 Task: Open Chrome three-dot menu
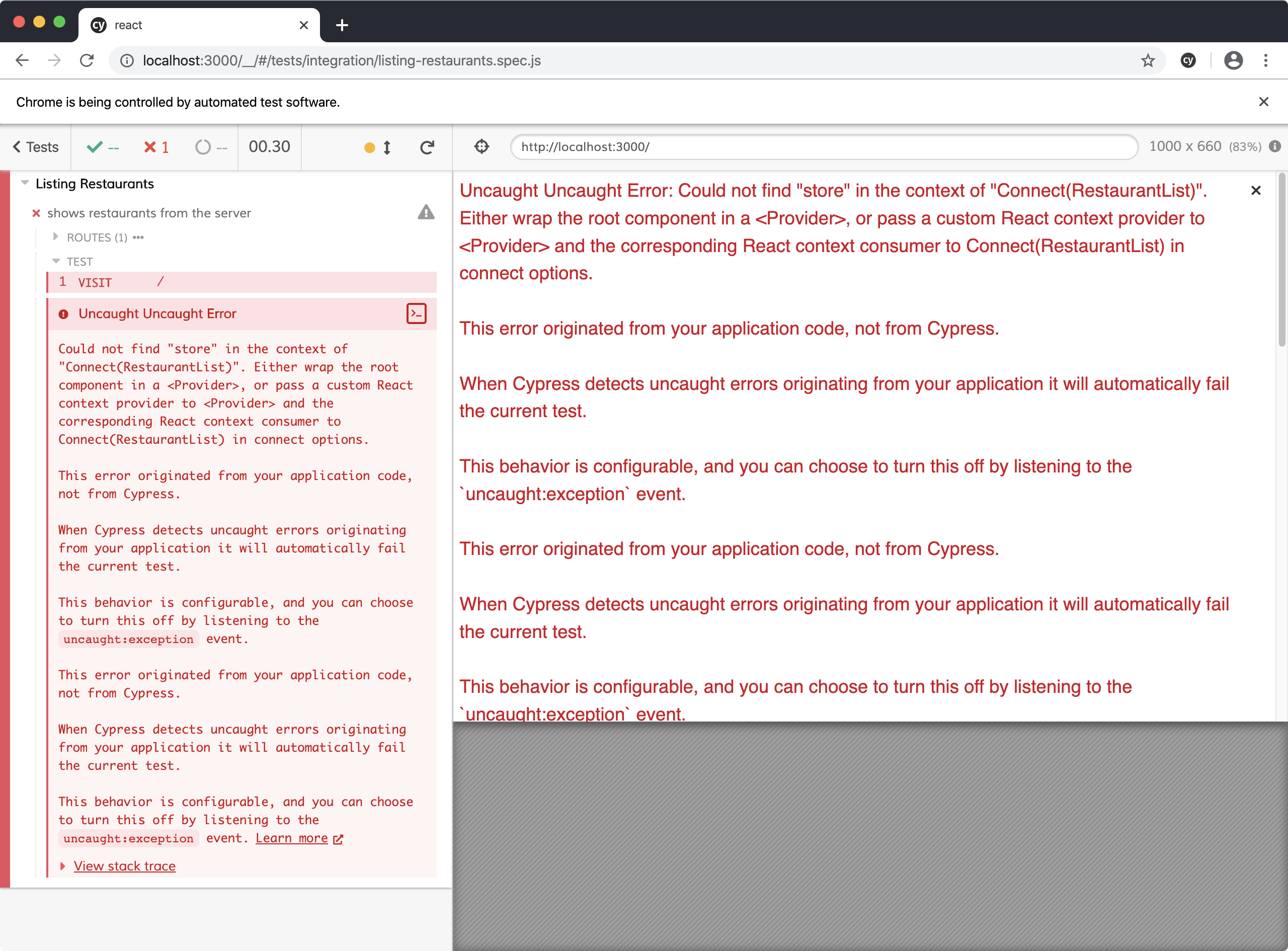coord(1265,60)
